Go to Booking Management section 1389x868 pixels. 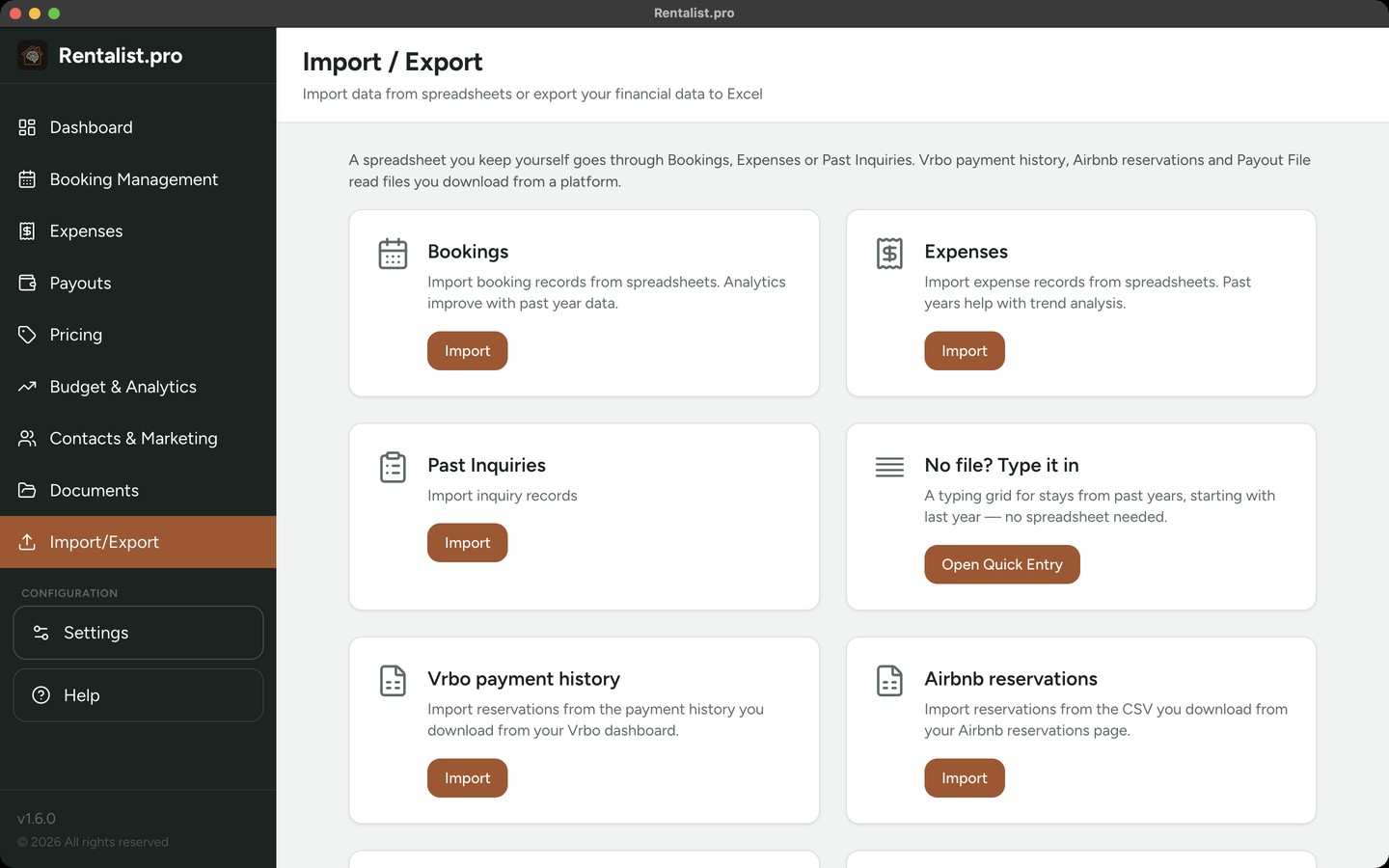click(138, 179)
